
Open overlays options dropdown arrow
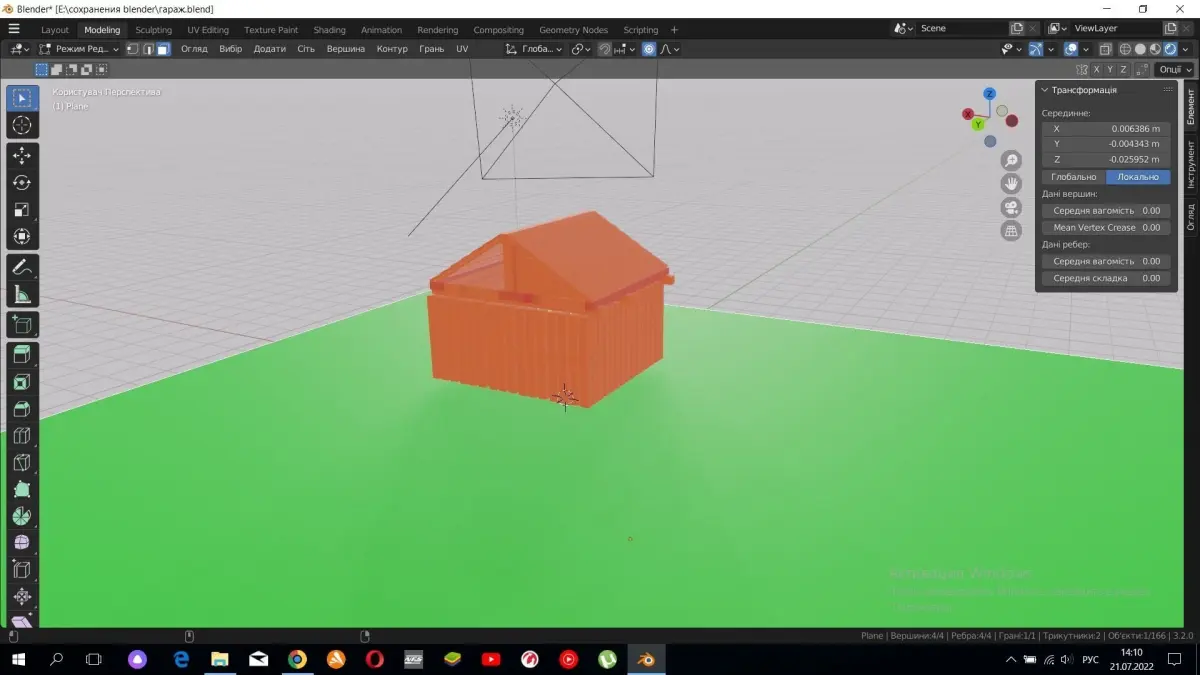1085,48
